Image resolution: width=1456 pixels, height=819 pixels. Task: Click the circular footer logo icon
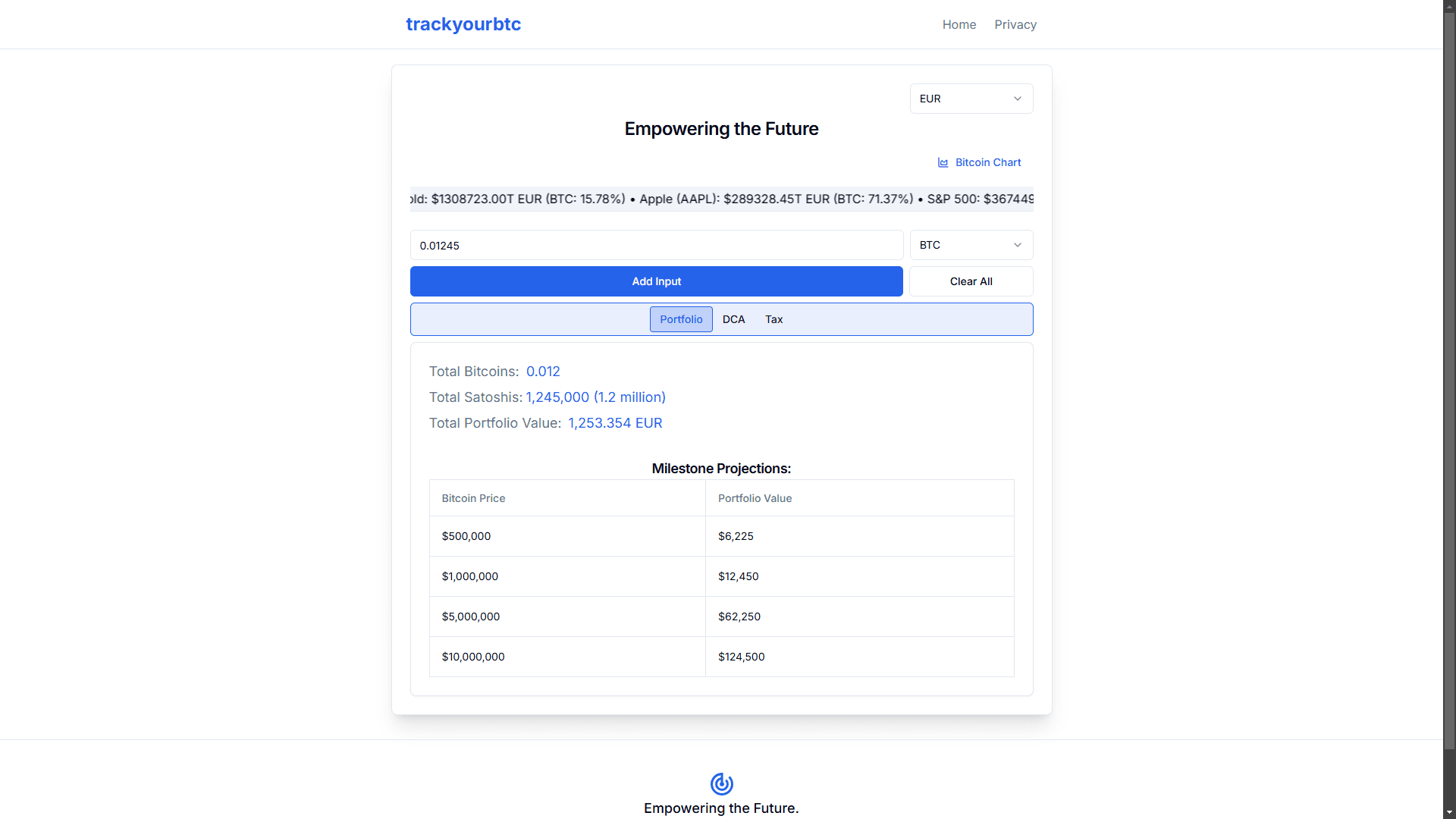click(x=721, y=783)
